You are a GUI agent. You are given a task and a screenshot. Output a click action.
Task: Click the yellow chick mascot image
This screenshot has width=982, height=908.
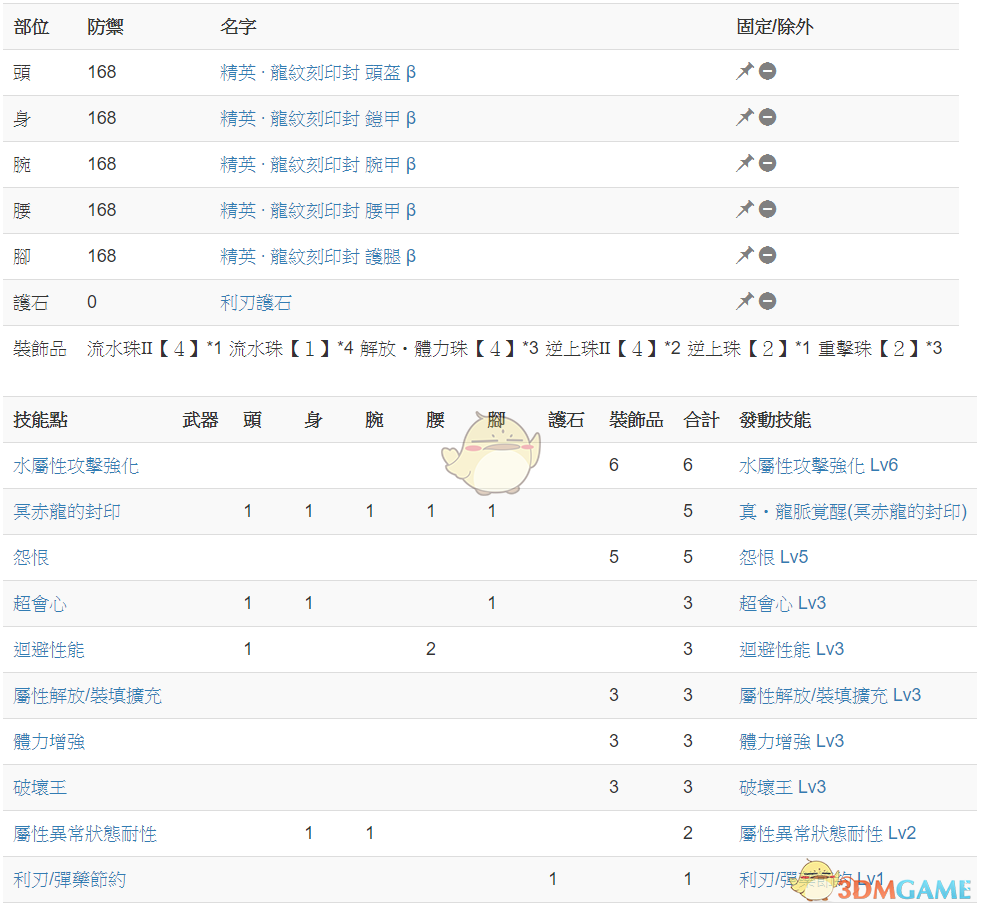pos(490,455)
